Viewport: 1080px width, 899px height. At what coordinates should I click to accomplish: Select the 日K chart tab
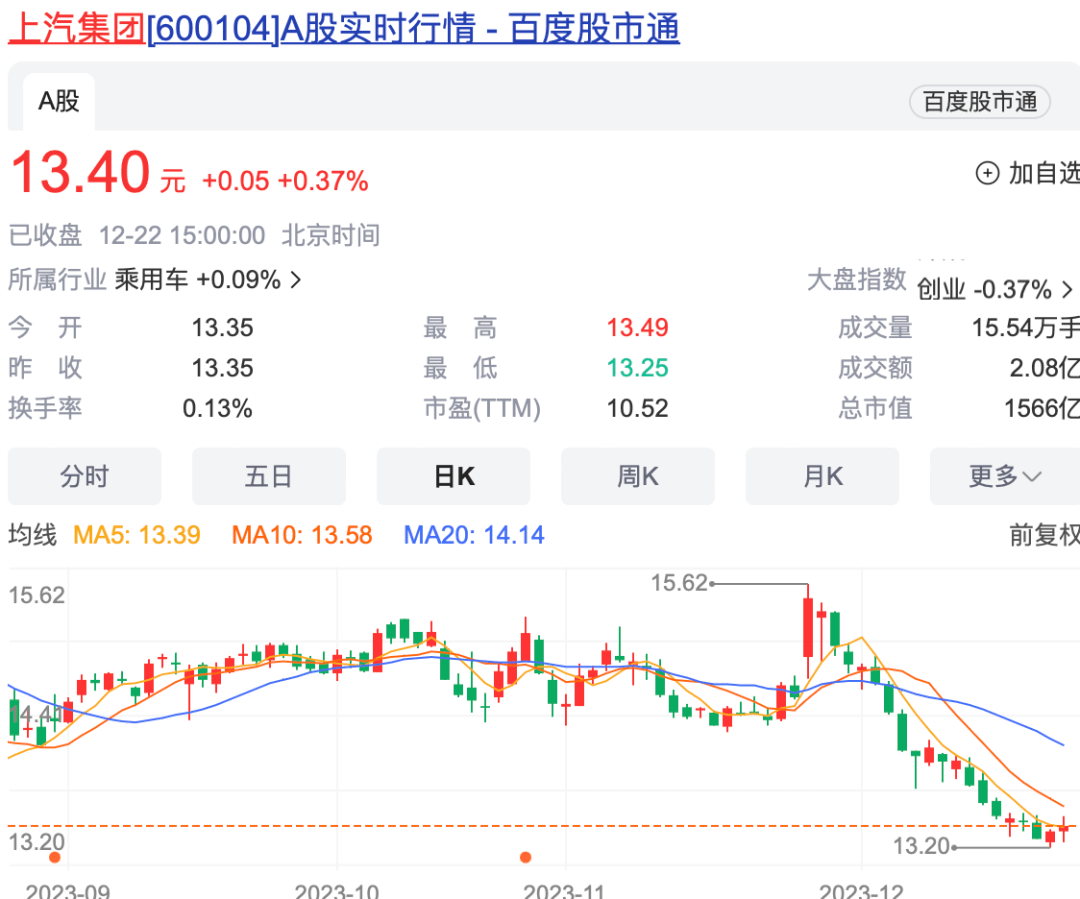453,476
